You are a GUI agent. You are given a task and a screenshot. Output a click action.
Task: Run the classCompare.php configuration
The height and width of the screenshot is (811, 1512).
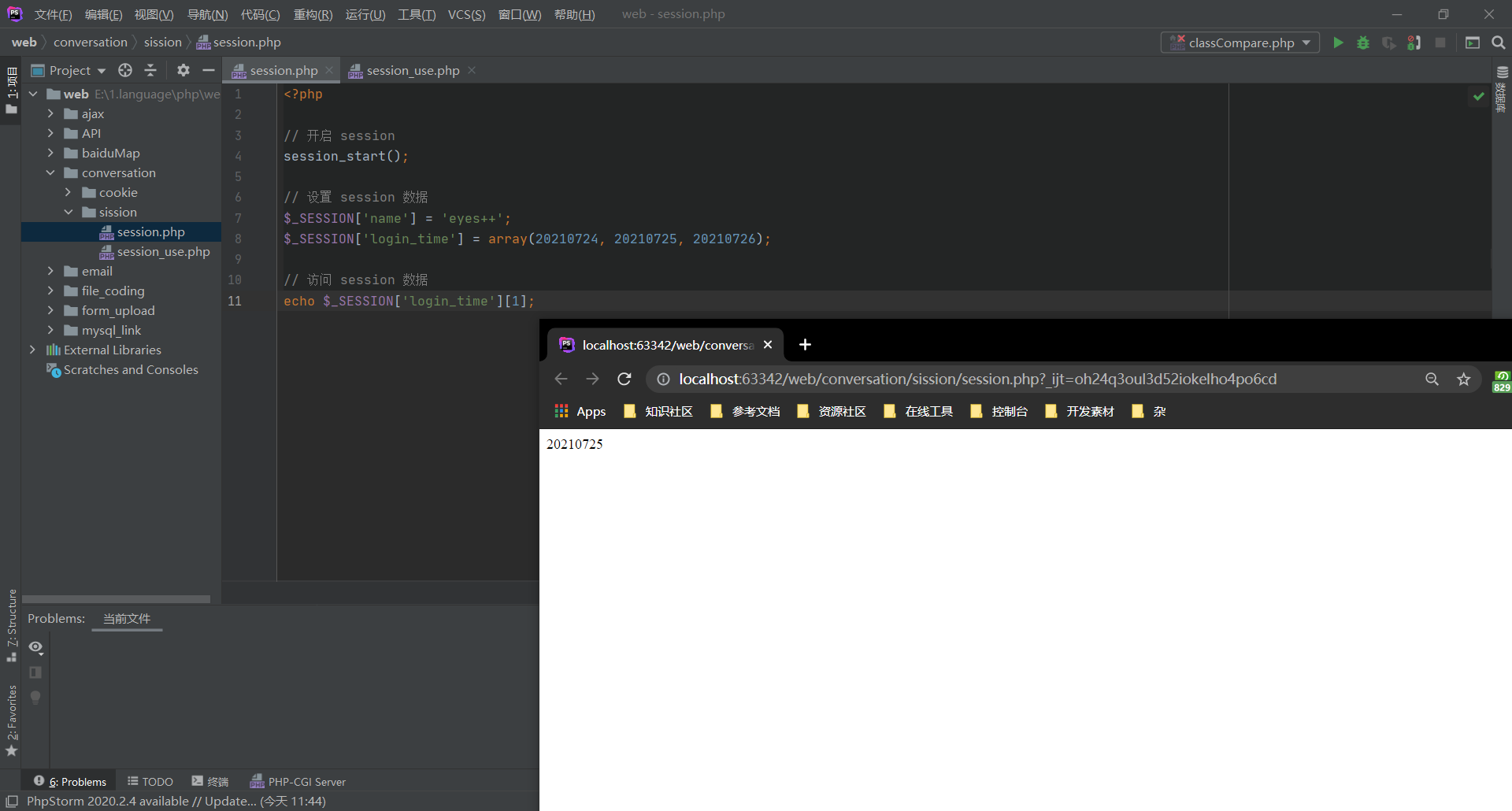click(1338, 43)
